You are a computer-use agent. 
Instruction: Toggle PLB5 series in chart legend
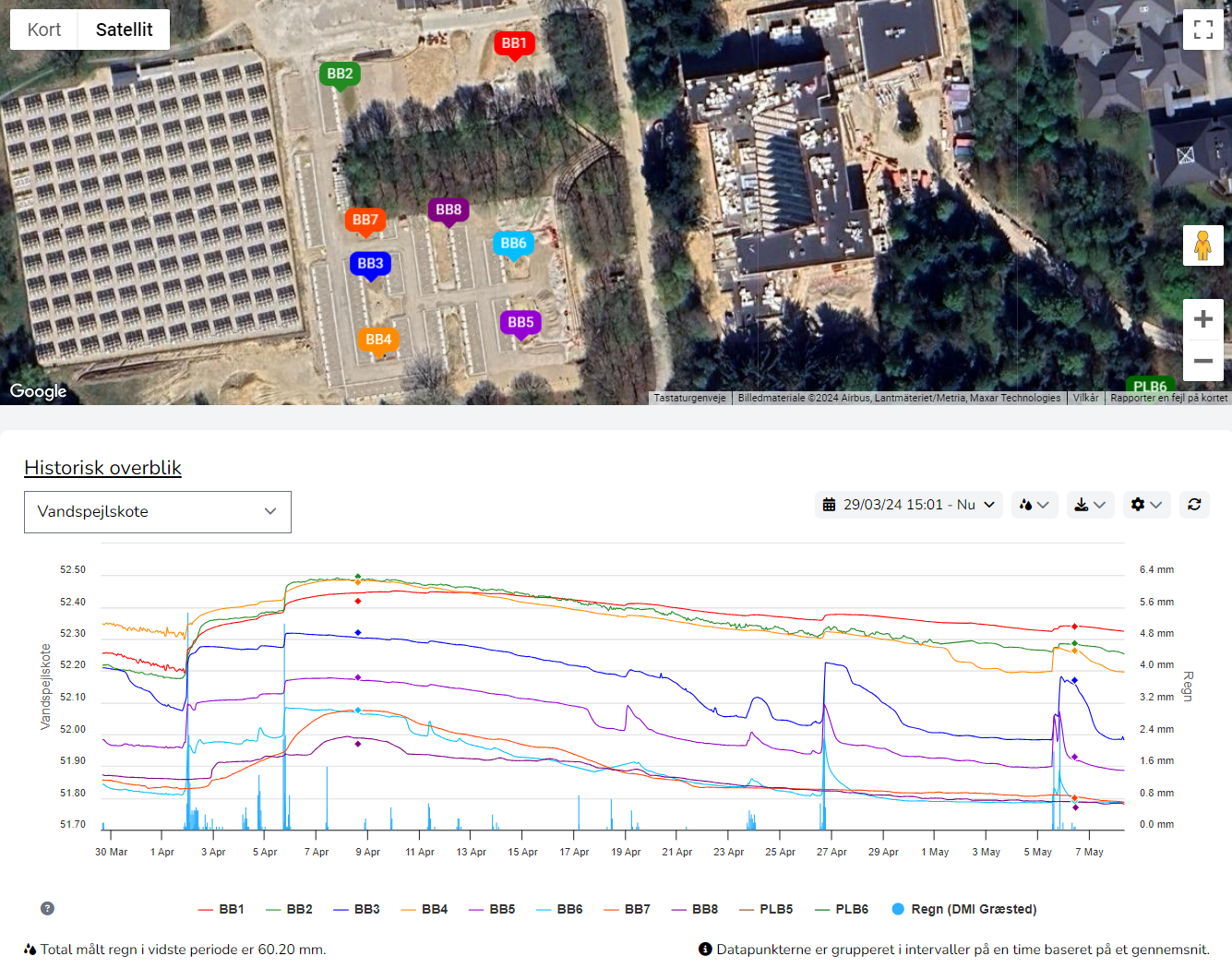[x=767, y=910]
